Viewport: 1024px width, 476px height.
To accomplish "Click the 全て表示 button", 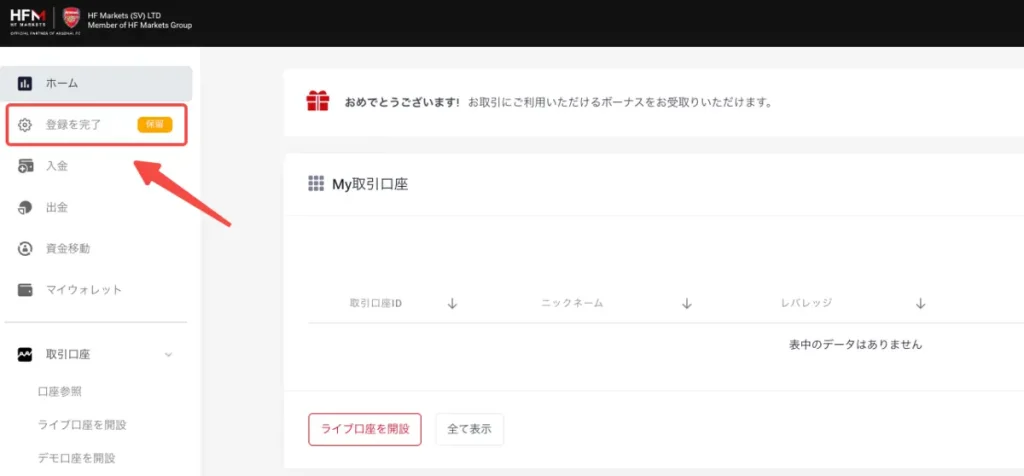I will pyautogui.click(x=470, y=429).
